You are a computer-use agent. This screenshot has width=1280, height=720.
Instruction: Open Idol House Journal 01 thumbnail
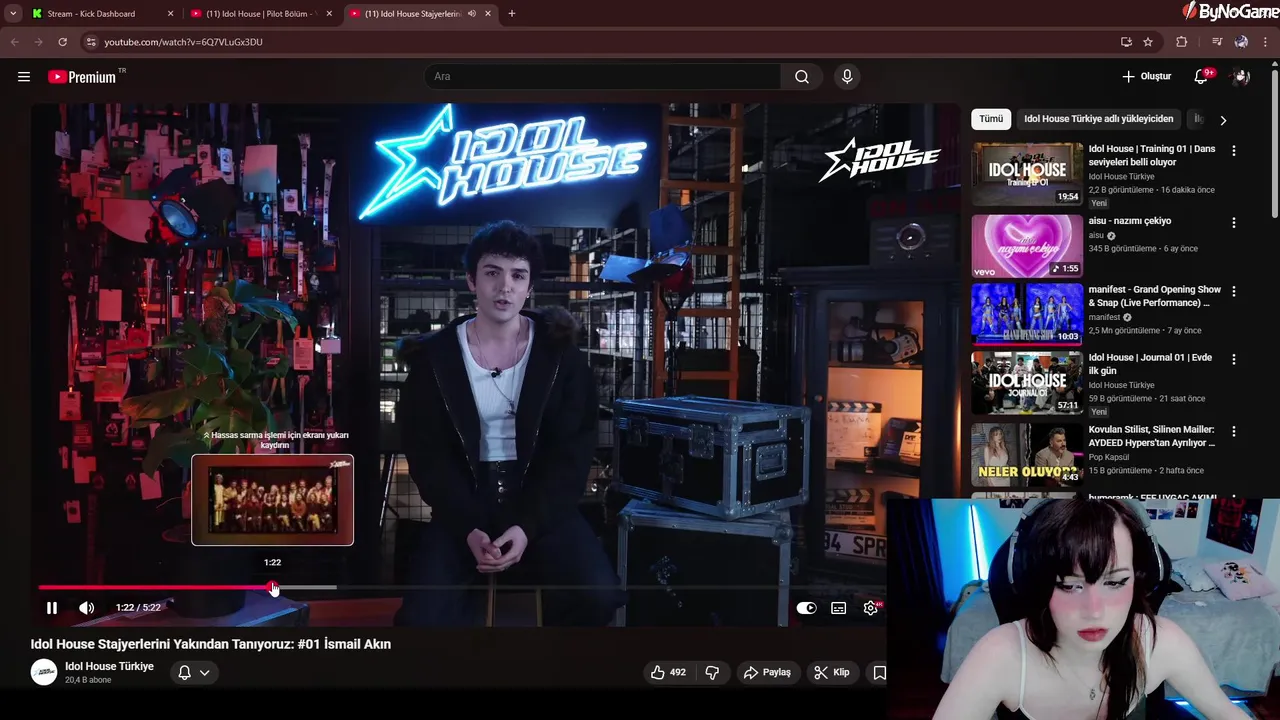pyautogui.click(x=1027, y=383)
